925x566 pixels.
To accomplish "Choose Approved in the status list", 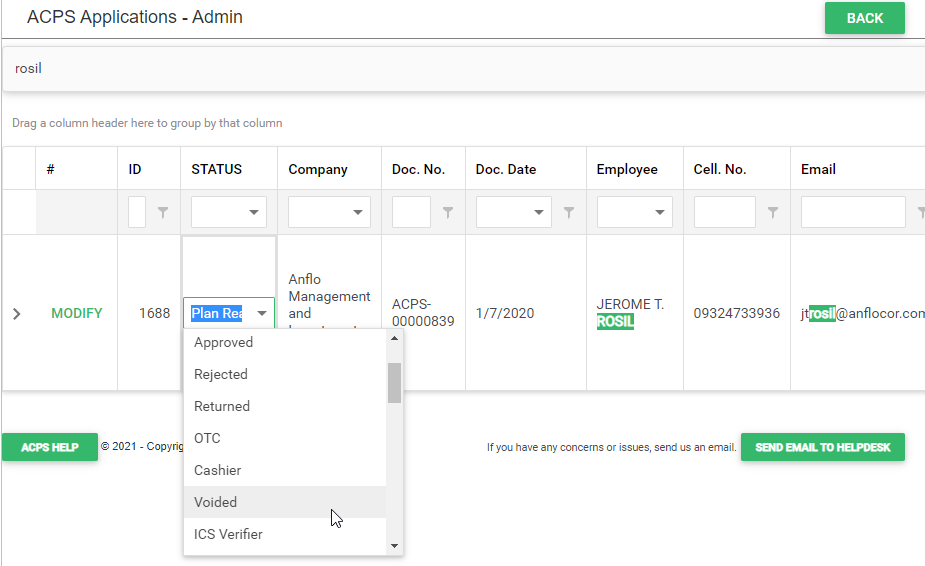I will [224, 342].
